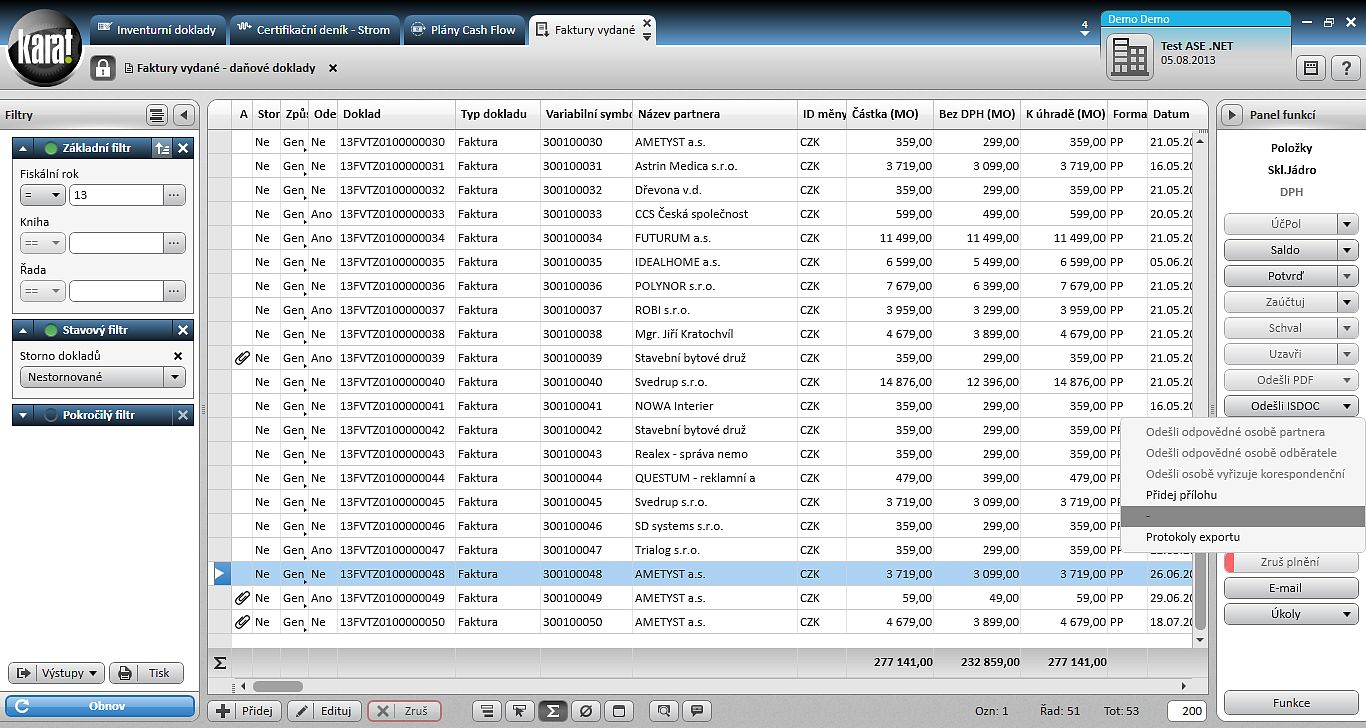Open Fiskální rok value browse button
The width and height of the screenshot is (1366, 728).
click(x=175, y=195)
